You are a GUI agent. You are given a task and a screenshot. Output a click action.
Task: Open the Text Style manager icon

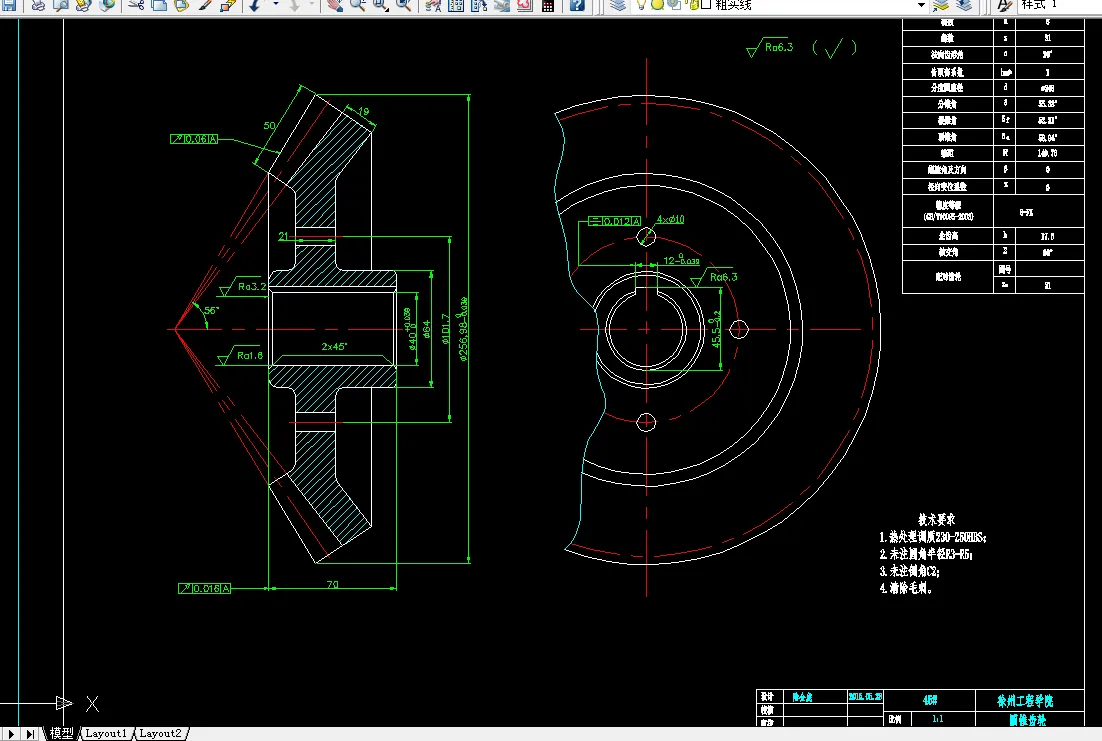1005,6
